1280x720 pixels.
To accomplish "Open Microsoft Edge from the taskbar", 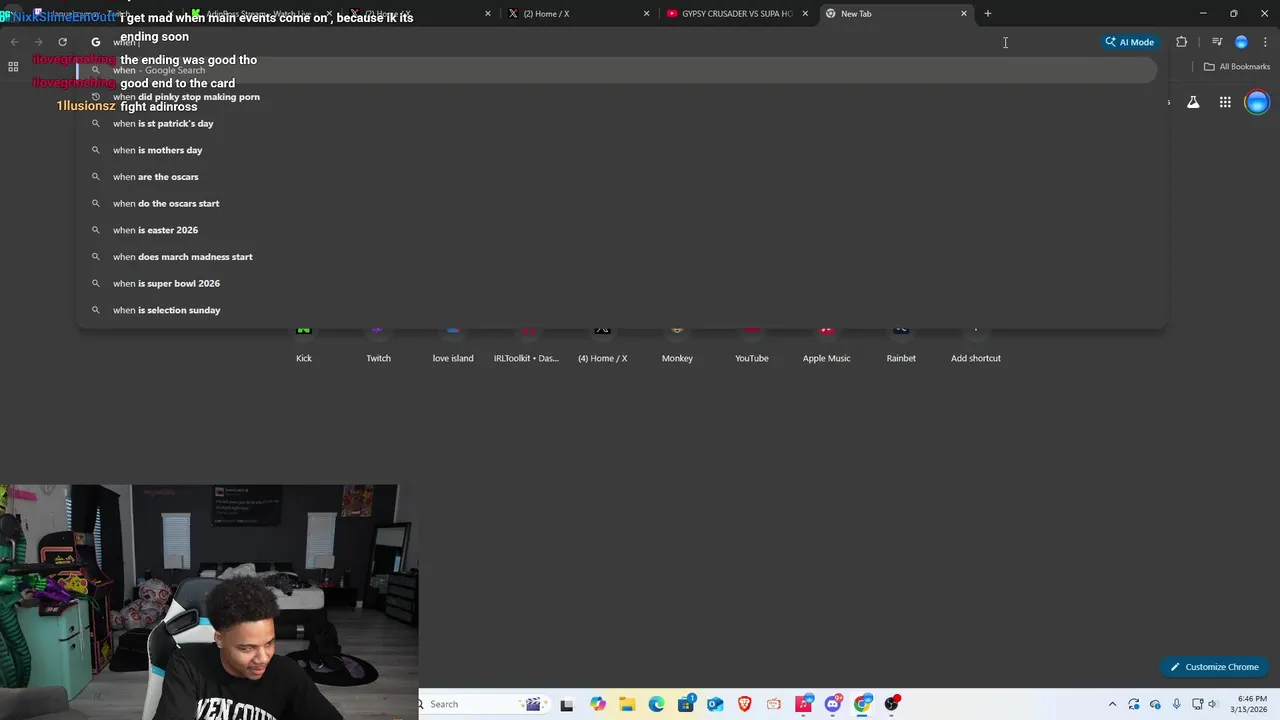I will coord(656,704).
